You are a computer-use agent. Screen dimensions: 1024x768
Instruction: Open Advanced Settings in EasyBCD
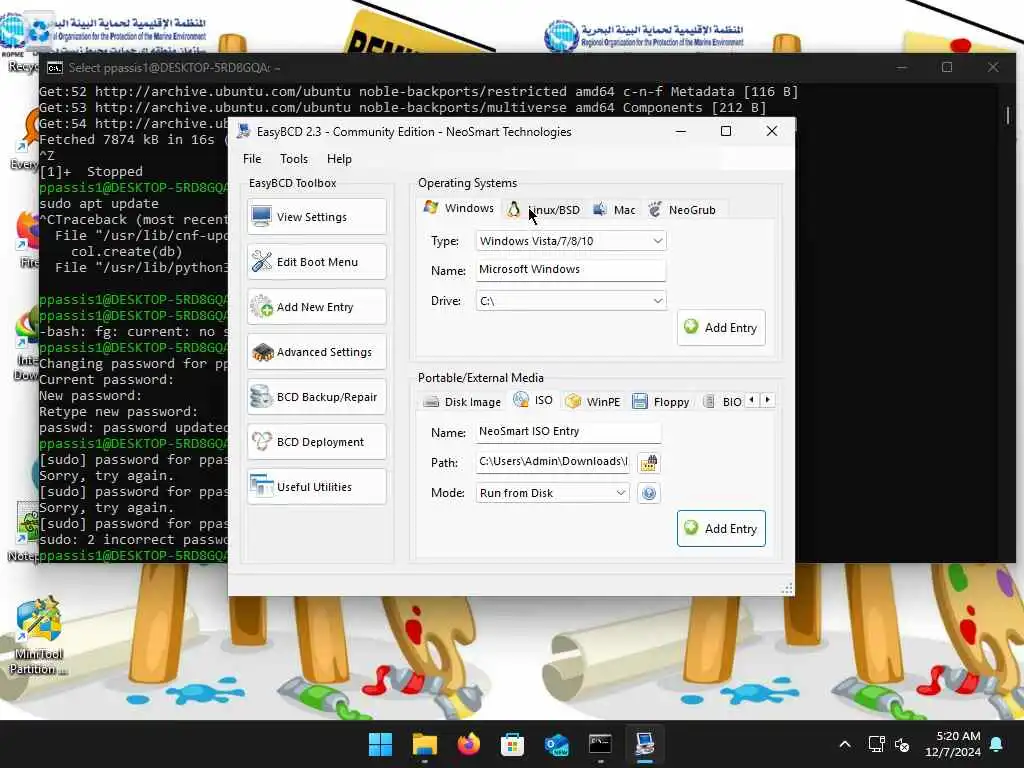(317, 352)
